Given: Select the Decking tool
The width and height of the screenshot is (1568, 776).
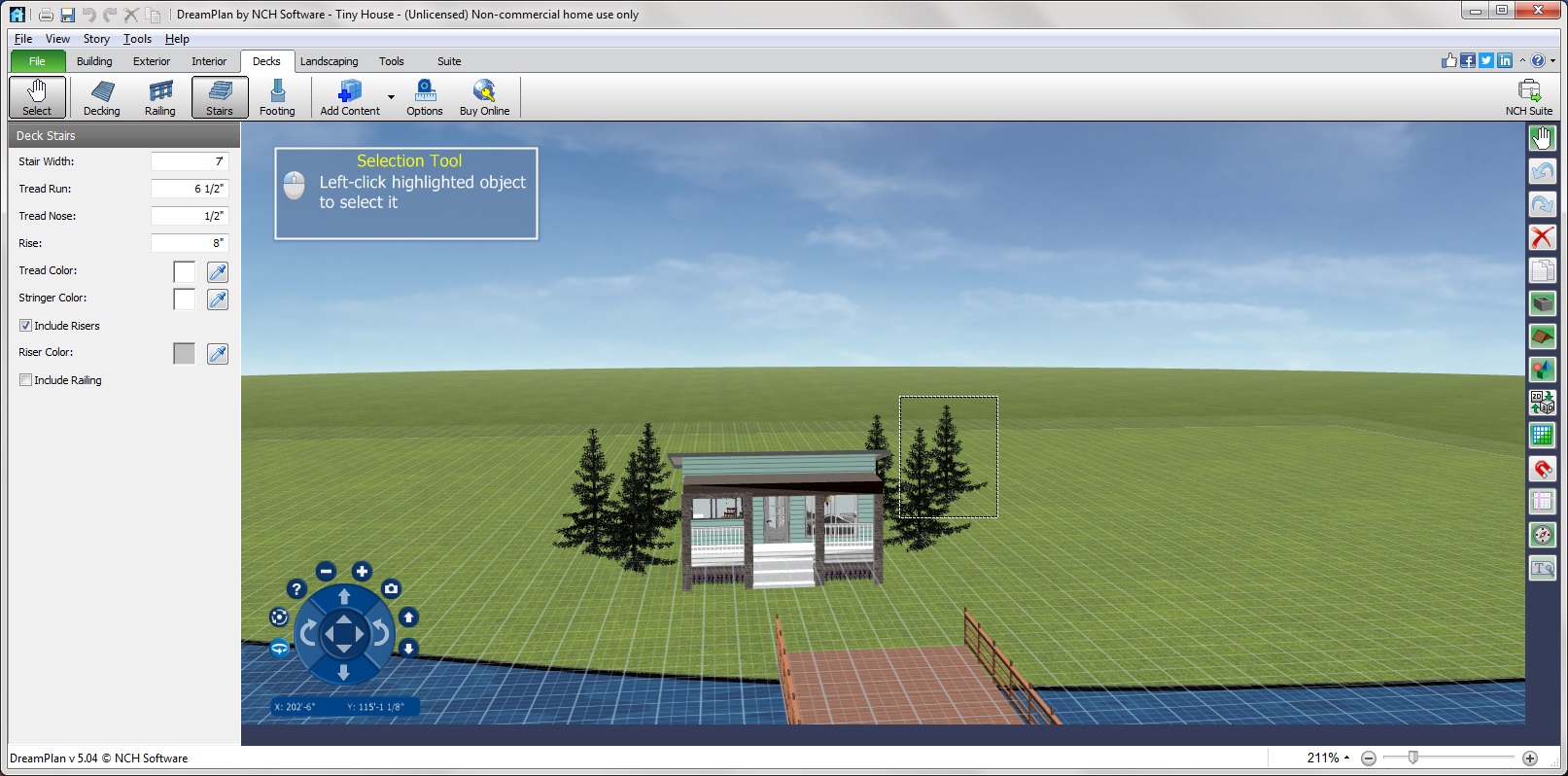Looking at the screenshot, I should [101, 97].
